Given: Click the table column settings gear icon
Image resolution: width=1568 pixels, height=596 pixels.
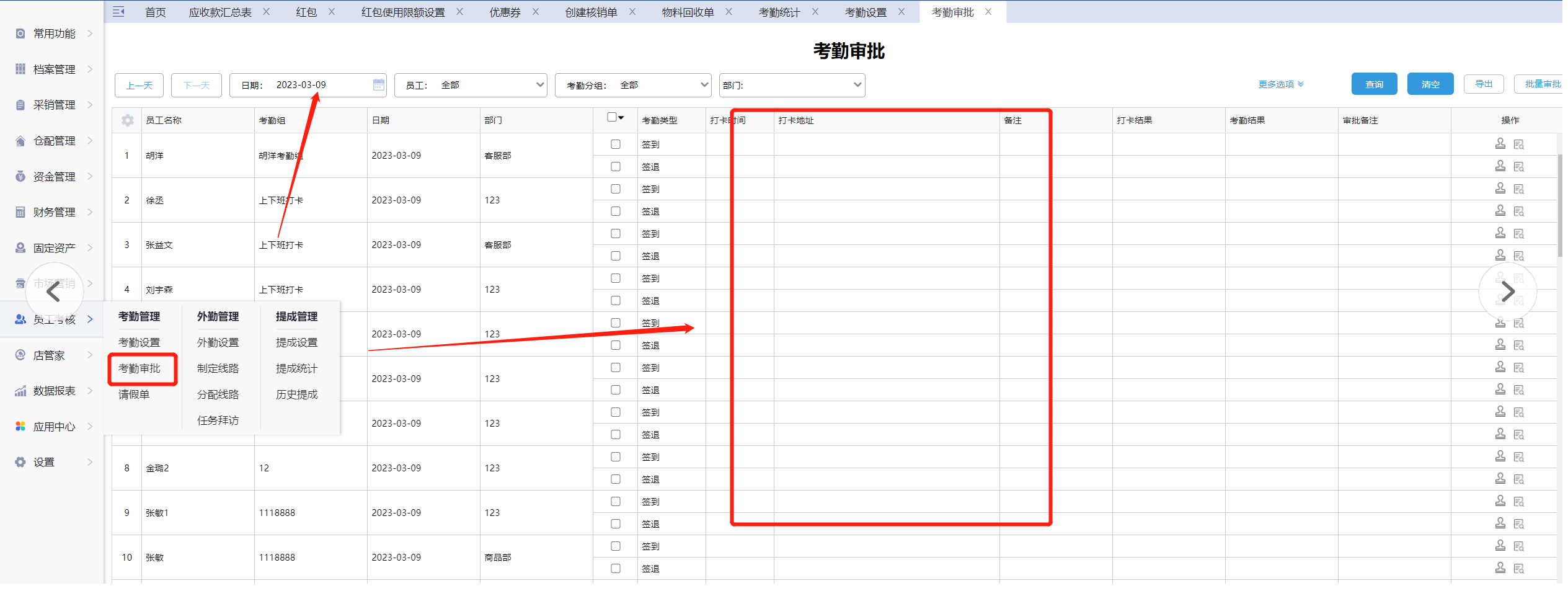Looking at the screenshot, I should tap(128, 120).
